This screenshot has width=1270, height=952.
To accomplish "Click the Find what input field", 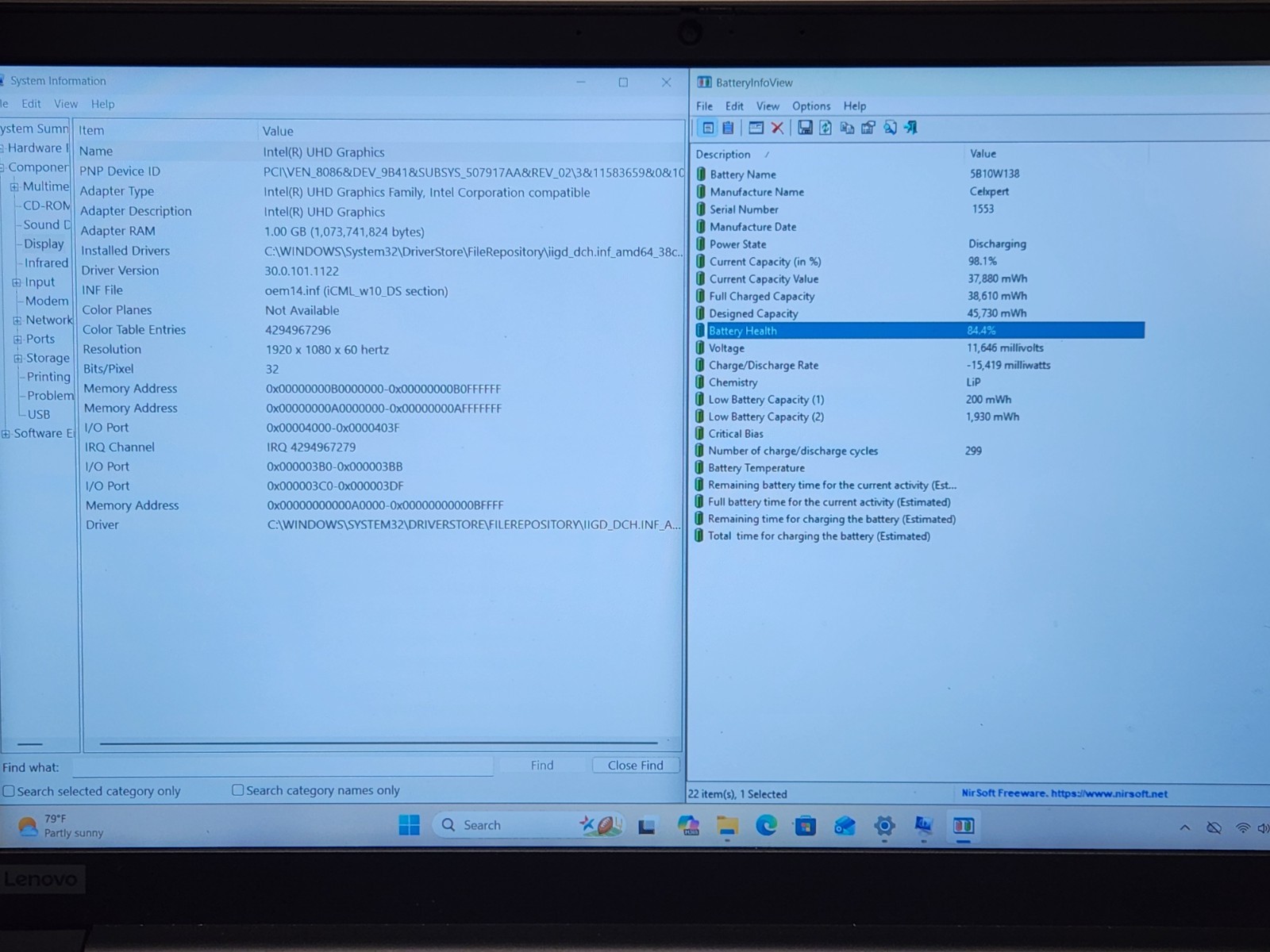I will coord(283,766).
